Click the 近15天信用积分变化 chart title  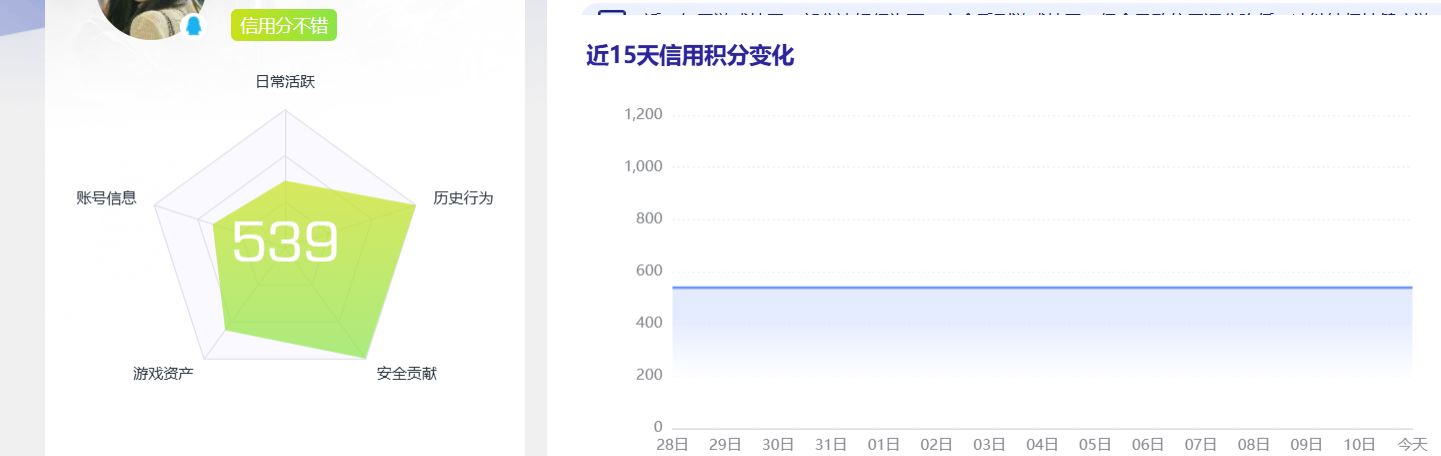[x=690, y=56]
